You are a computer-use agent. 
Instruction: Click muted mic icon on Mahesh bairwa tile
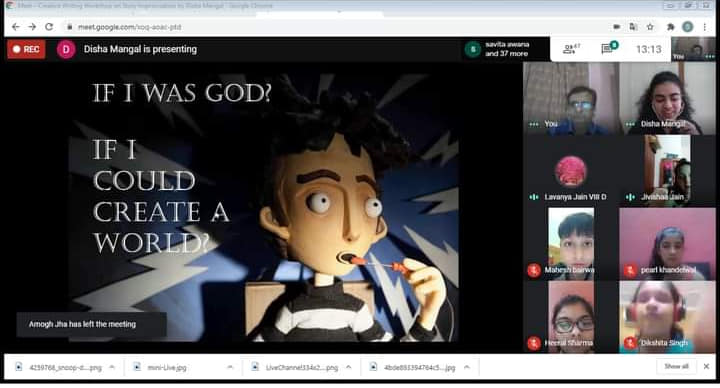pos(534,270)
